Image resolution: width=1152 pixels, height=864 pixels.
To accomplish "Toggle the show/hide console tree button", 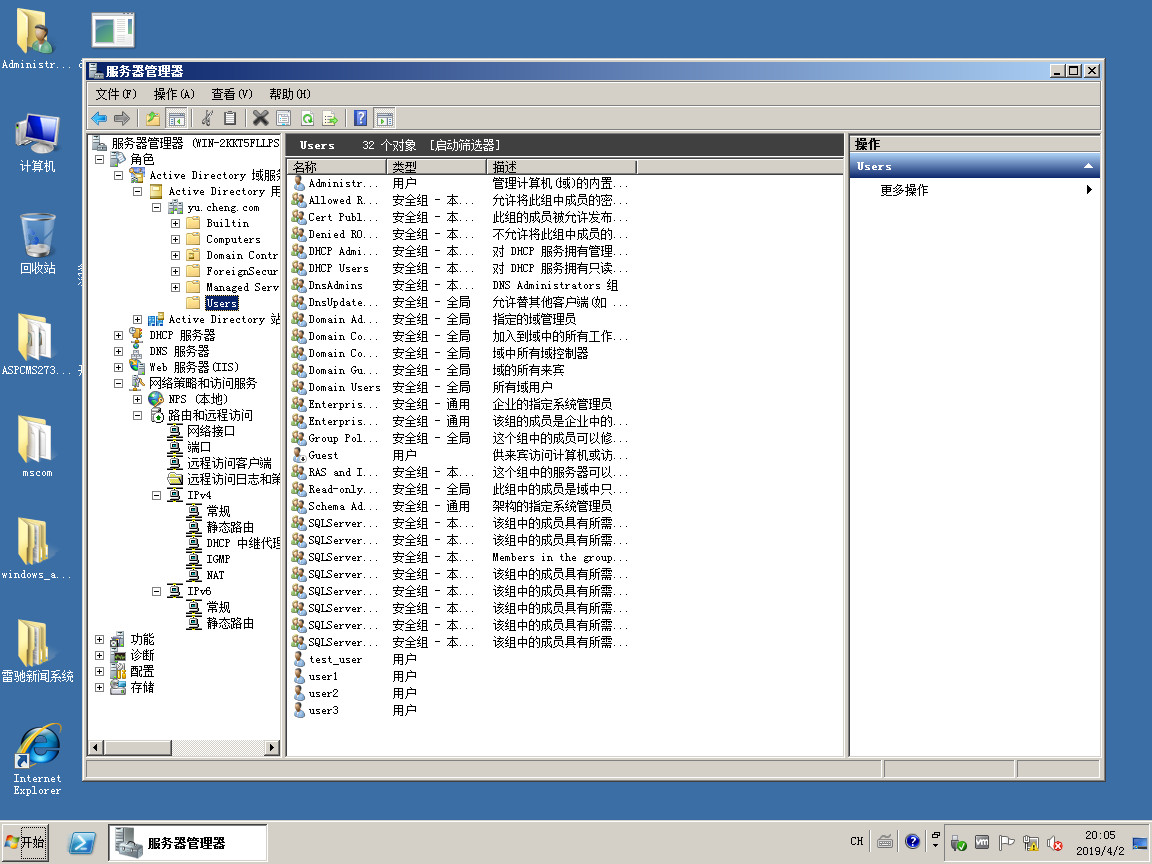I will coord(177,118).
